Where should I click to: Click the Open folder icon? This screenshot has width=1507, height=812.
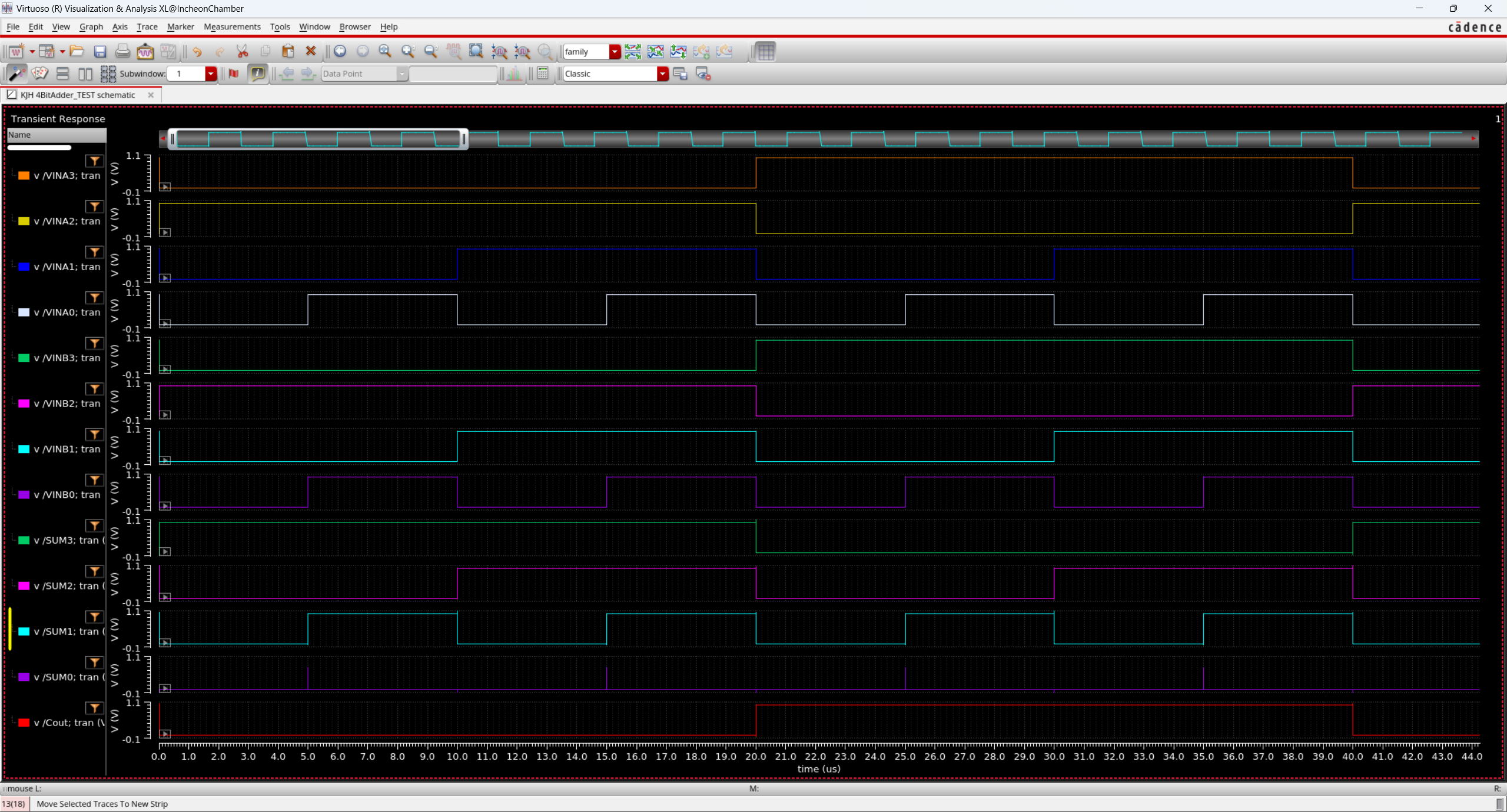(x=77, y=52)
